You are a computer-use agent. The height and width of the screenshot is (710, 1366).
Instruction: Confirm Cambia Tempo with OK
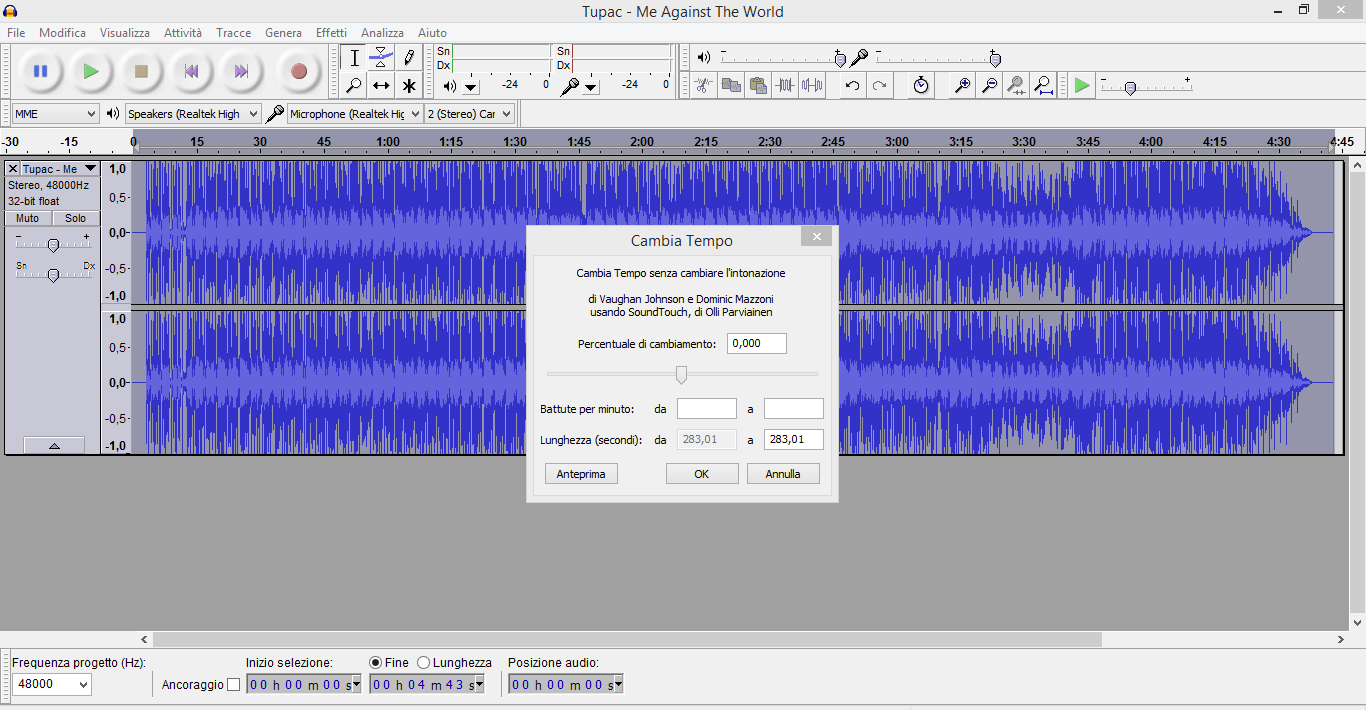pos(702,474)
